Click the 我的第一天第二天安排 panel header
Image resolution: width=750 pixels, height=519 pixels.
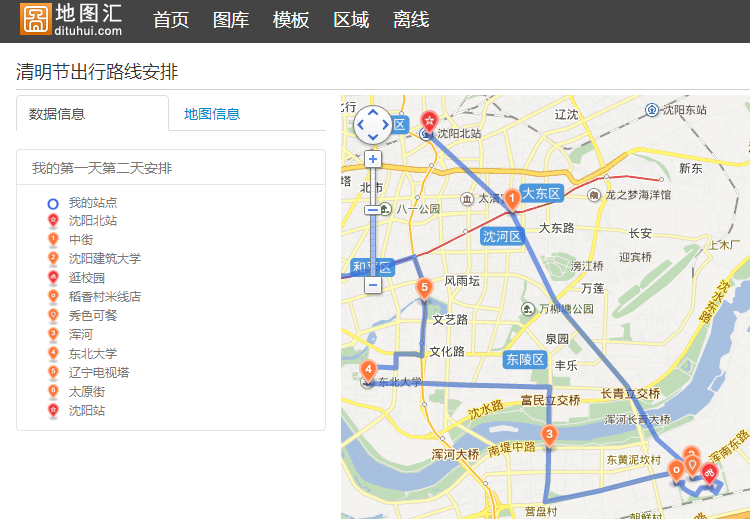click(102, 168)
